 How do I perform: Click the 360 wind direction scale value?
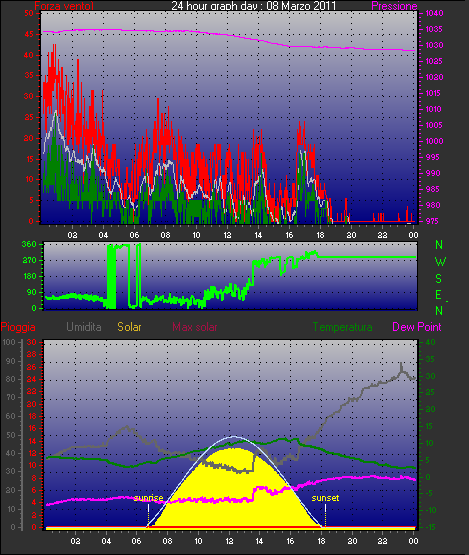[x=29, y=244]
